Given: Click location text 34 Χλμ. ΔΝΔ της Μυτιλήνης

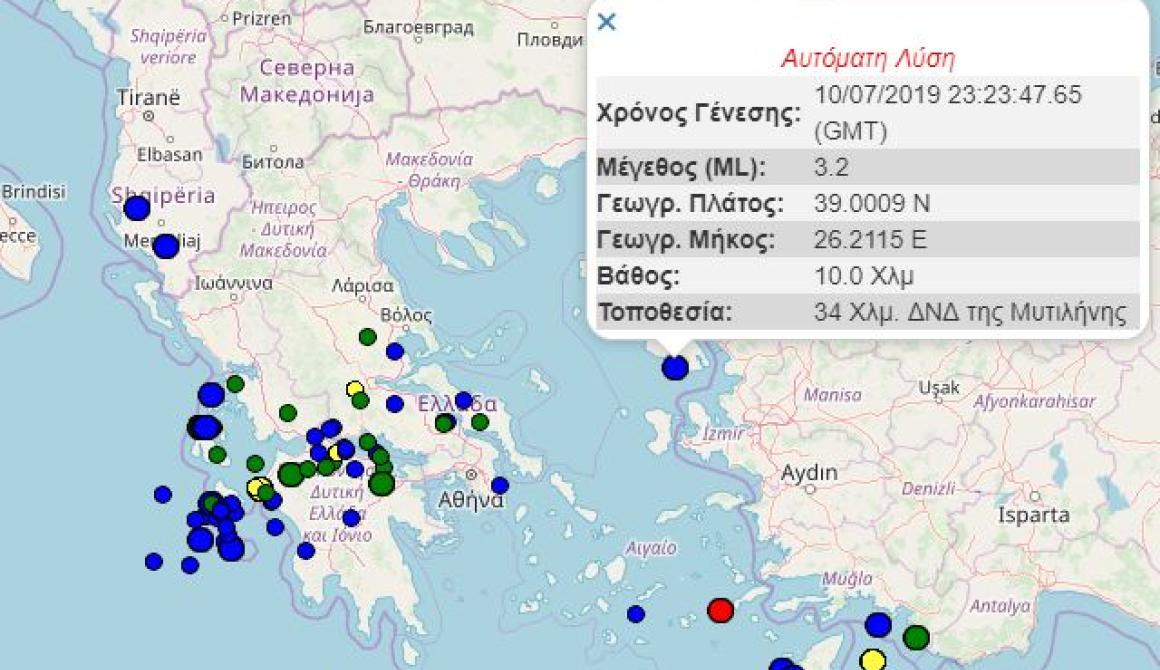Looking at the screenshot, I should coord(970,311).
